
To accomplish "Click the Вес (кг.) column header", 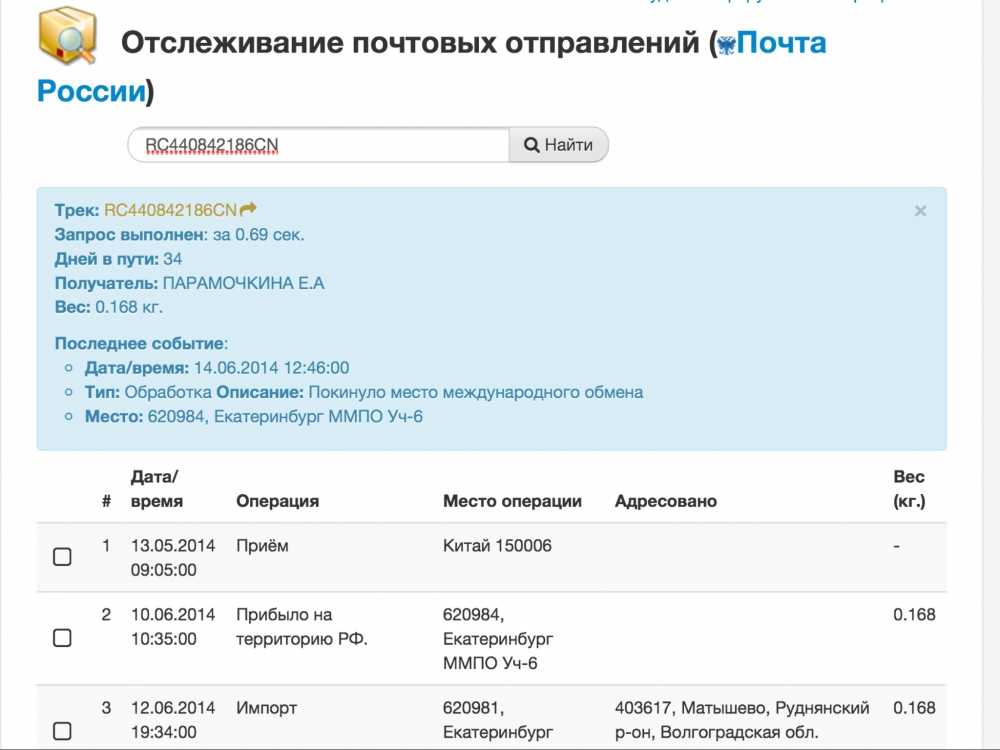I will click(909, 489).
